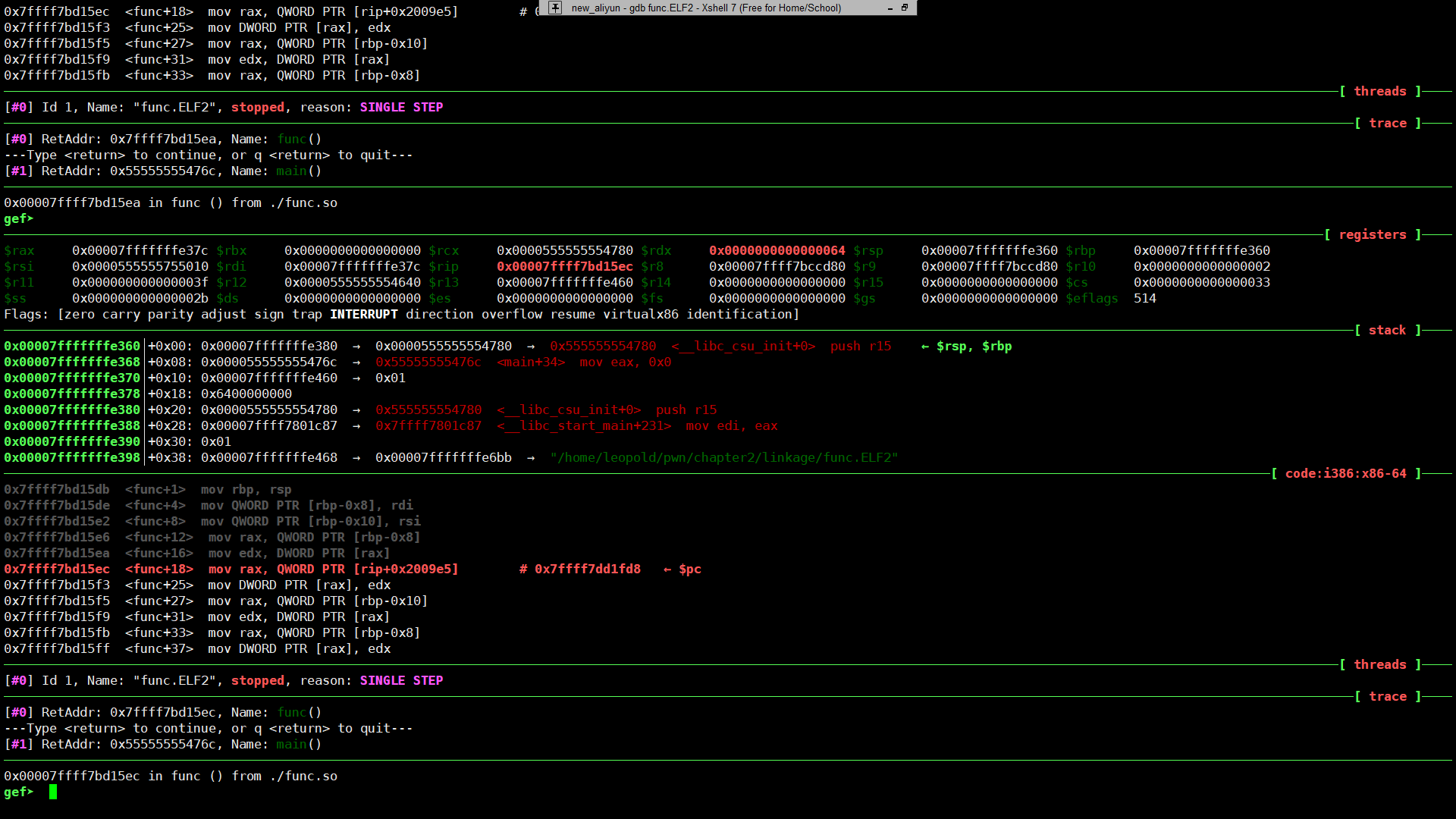Click the lower trace section header
1456x819 pixels.
pyautogui.click(x=1388, y=696)
